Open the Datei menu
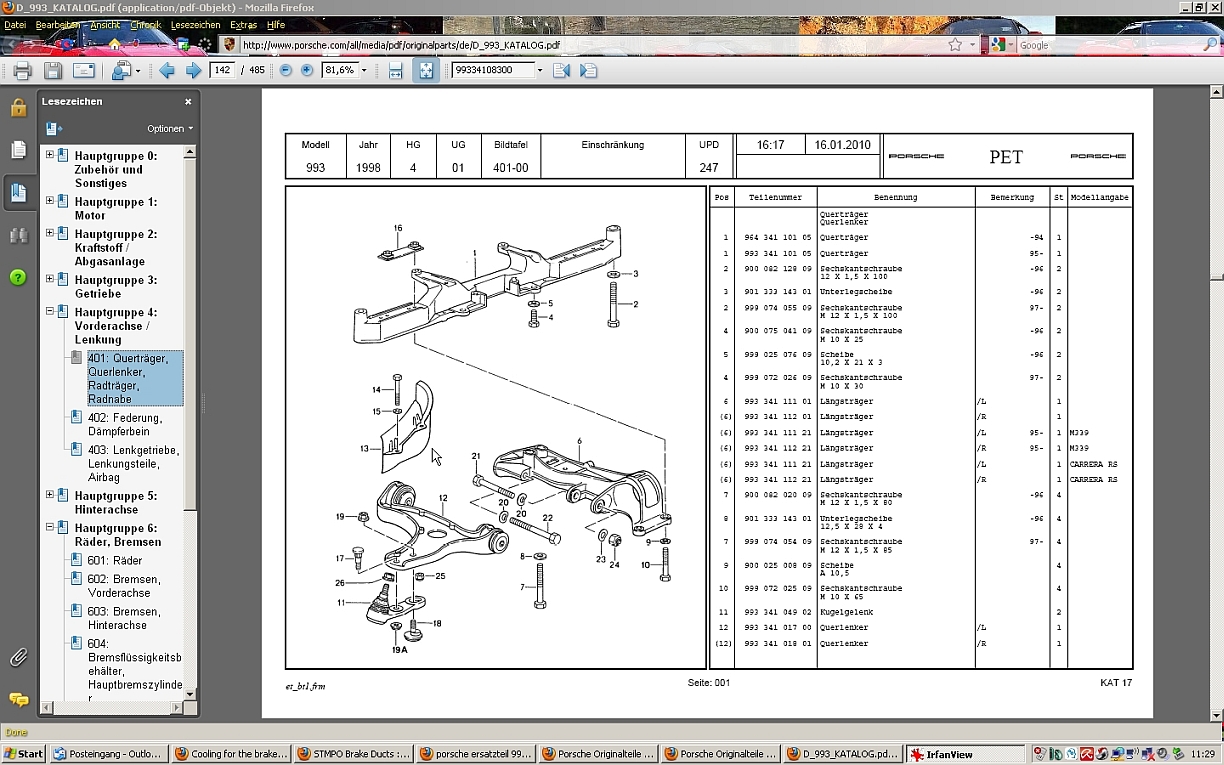Viewport: 1224px width, 765px height. [16, 24]
